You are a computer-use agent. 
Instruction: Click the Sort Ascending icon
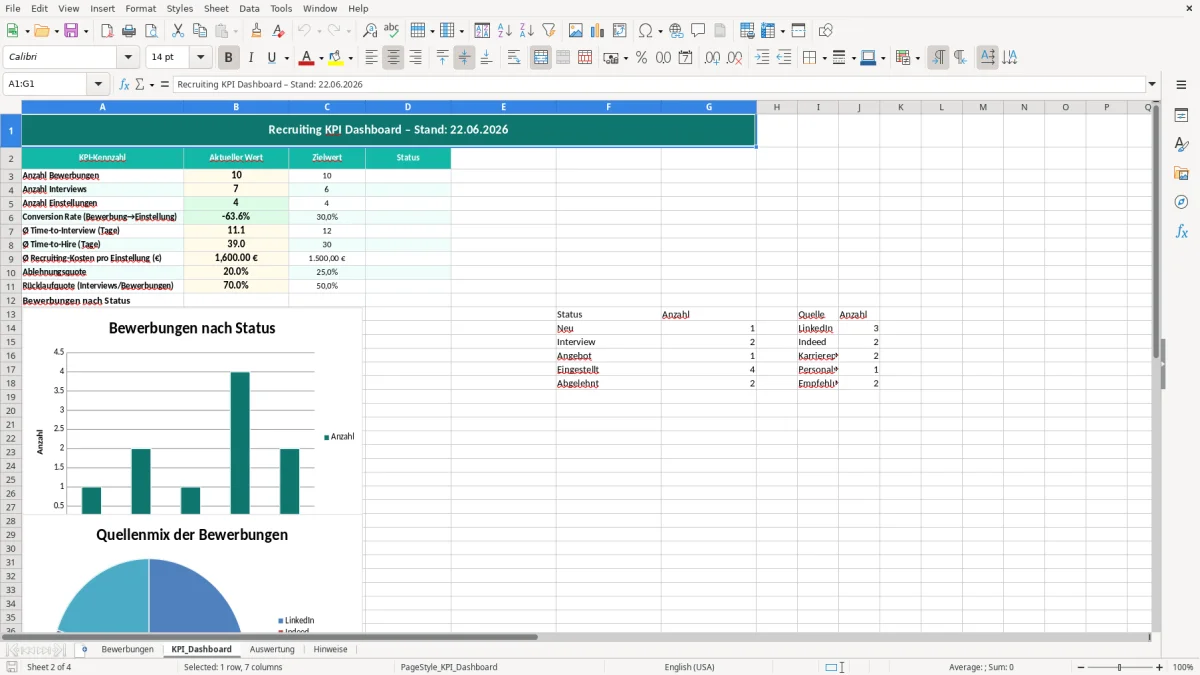505,31
